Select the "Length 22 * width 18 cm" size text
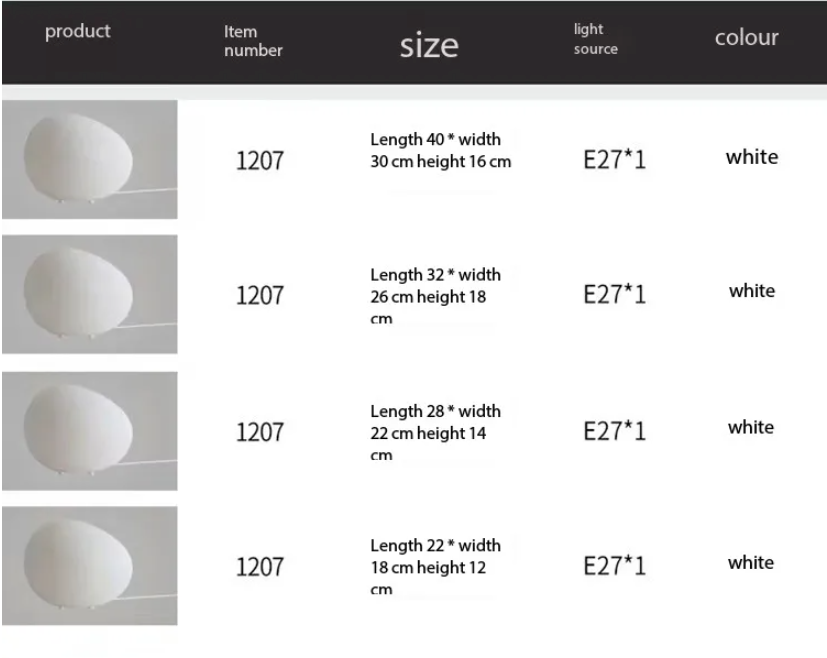Screen dimensions: 827x658 (435, 556)
